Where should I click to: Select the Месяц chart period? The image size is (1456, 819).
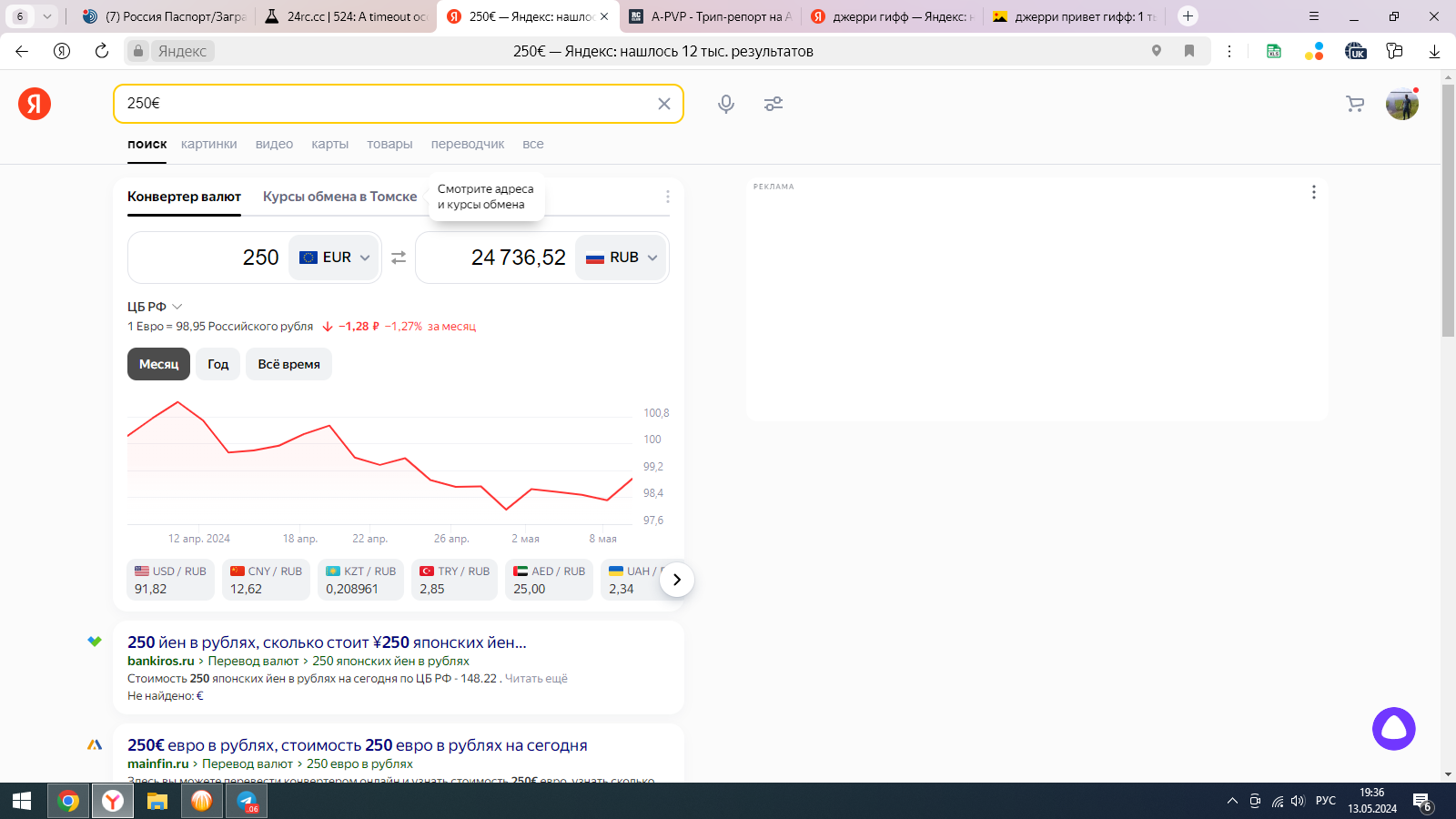pos(158,364)
